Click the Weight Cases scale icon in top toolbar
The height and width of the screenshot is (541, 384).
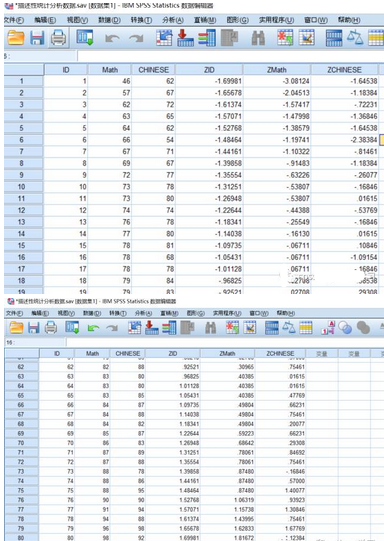click(x=355, y=38)
